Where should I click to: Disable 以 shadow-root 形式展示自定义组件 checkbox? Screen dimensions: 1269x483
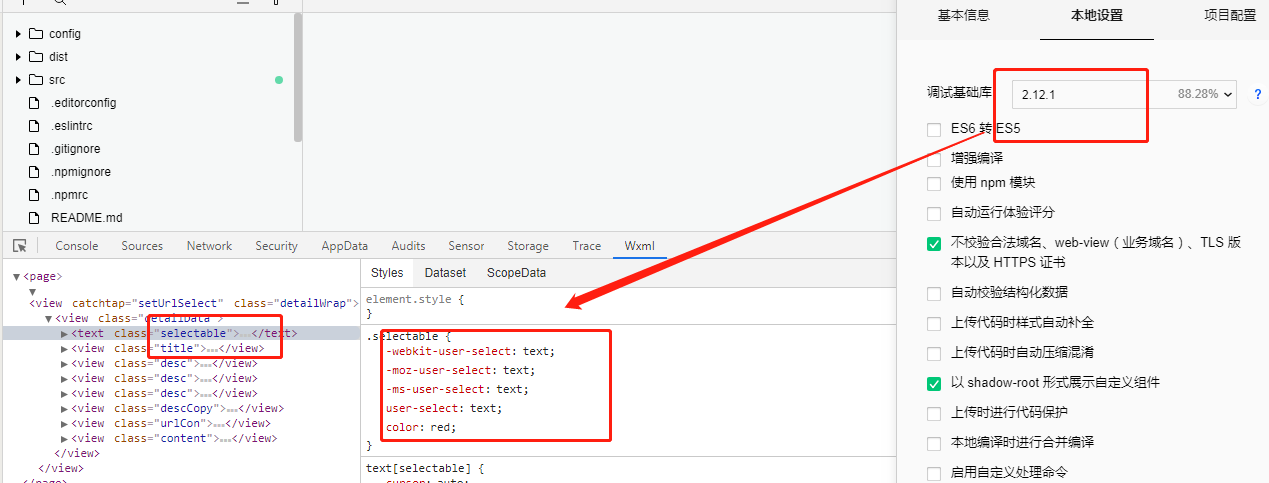coord(934,383)
